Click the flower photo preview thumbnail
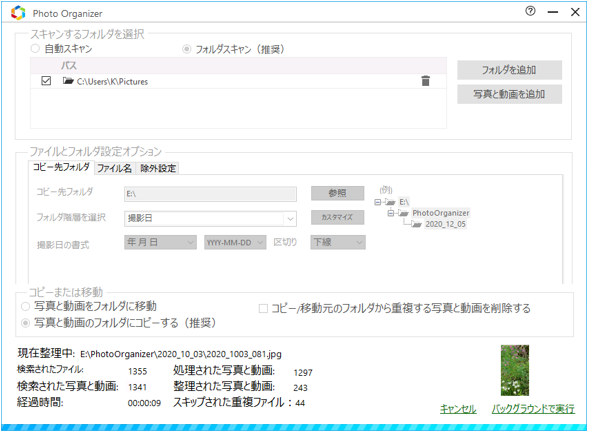Image resolution: width=589 pixels, height=433 pixels. pyautogui.click(x=515, y=370)
